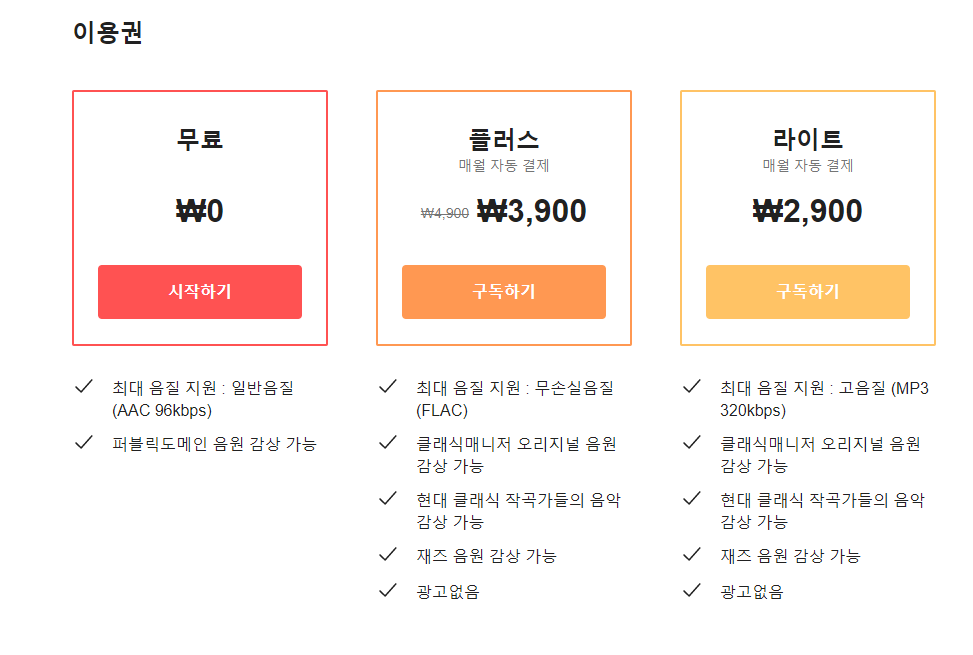Click checkmark beside 무손실음질 (FLAC) feature
This screenshot has width=973, height=655.
[x=388, y=386]
